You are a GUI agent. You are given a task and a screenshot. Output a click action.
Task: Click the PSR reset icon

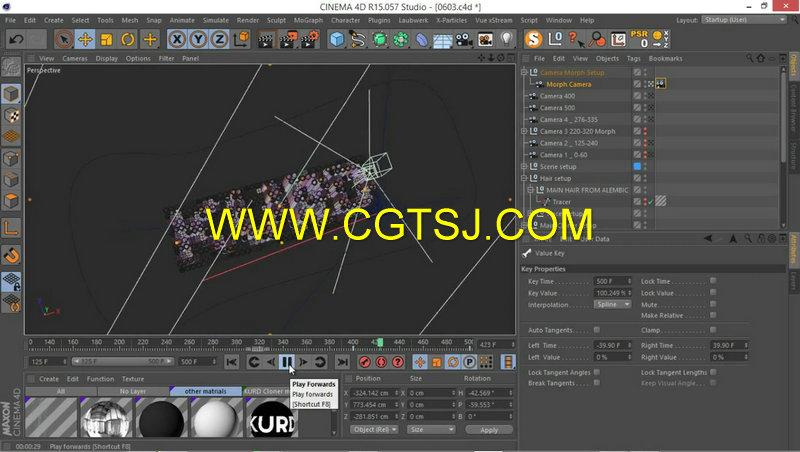tap(639, 39)
